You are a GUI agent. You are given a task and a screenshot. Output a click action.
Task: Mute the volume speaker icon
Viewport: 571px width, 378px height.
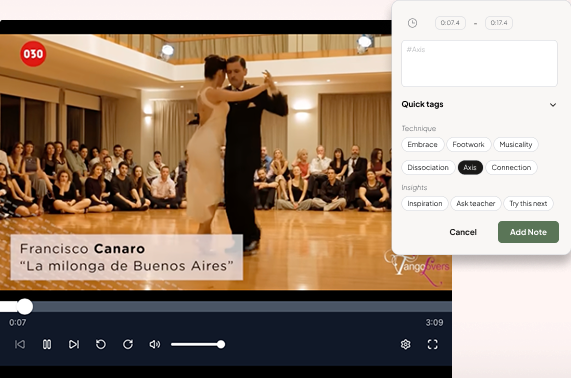click(x=155, y=344)
